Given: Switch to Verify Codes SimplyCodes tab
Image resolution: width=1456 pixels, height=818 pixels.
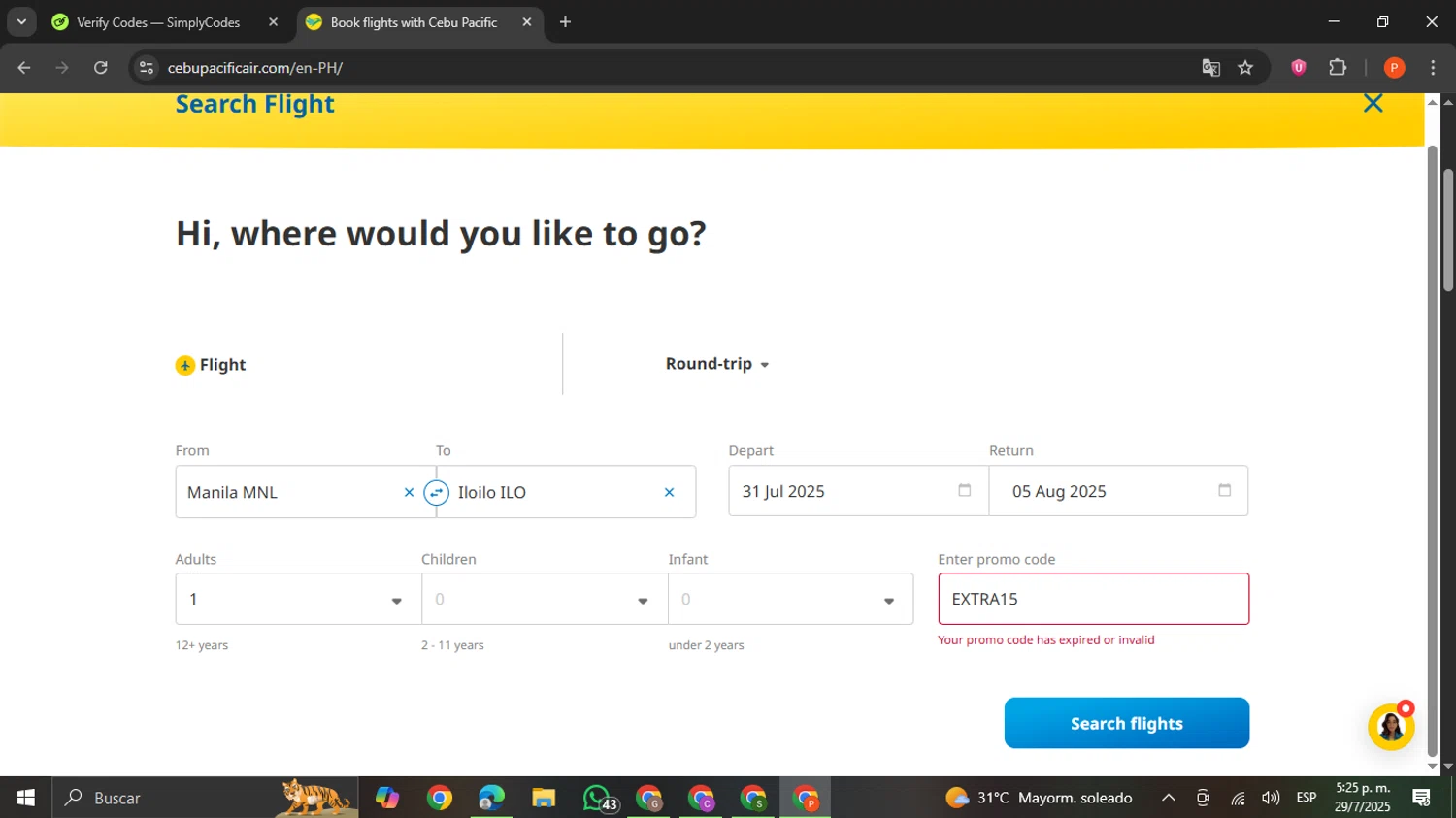Looking at the screenshot, I should click(x=159, y=22).
